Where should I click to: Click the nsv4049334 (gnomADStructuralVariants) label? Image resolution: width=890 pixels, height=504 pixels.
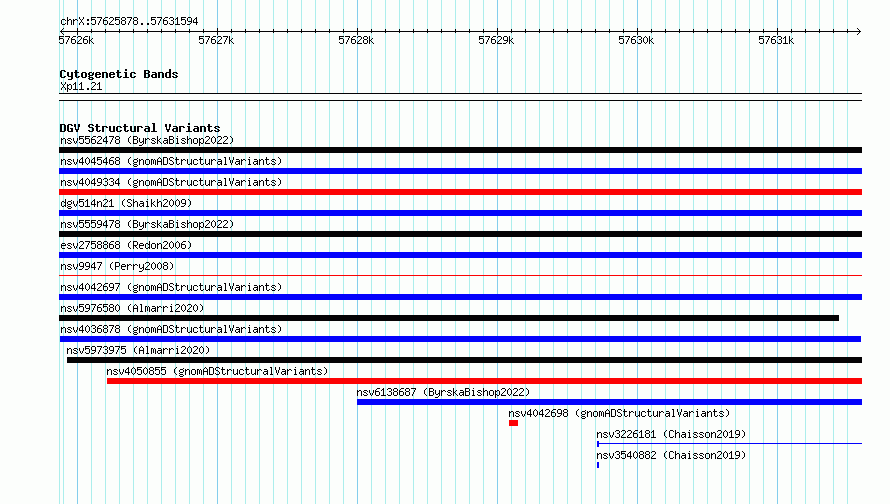pos(171,182)
